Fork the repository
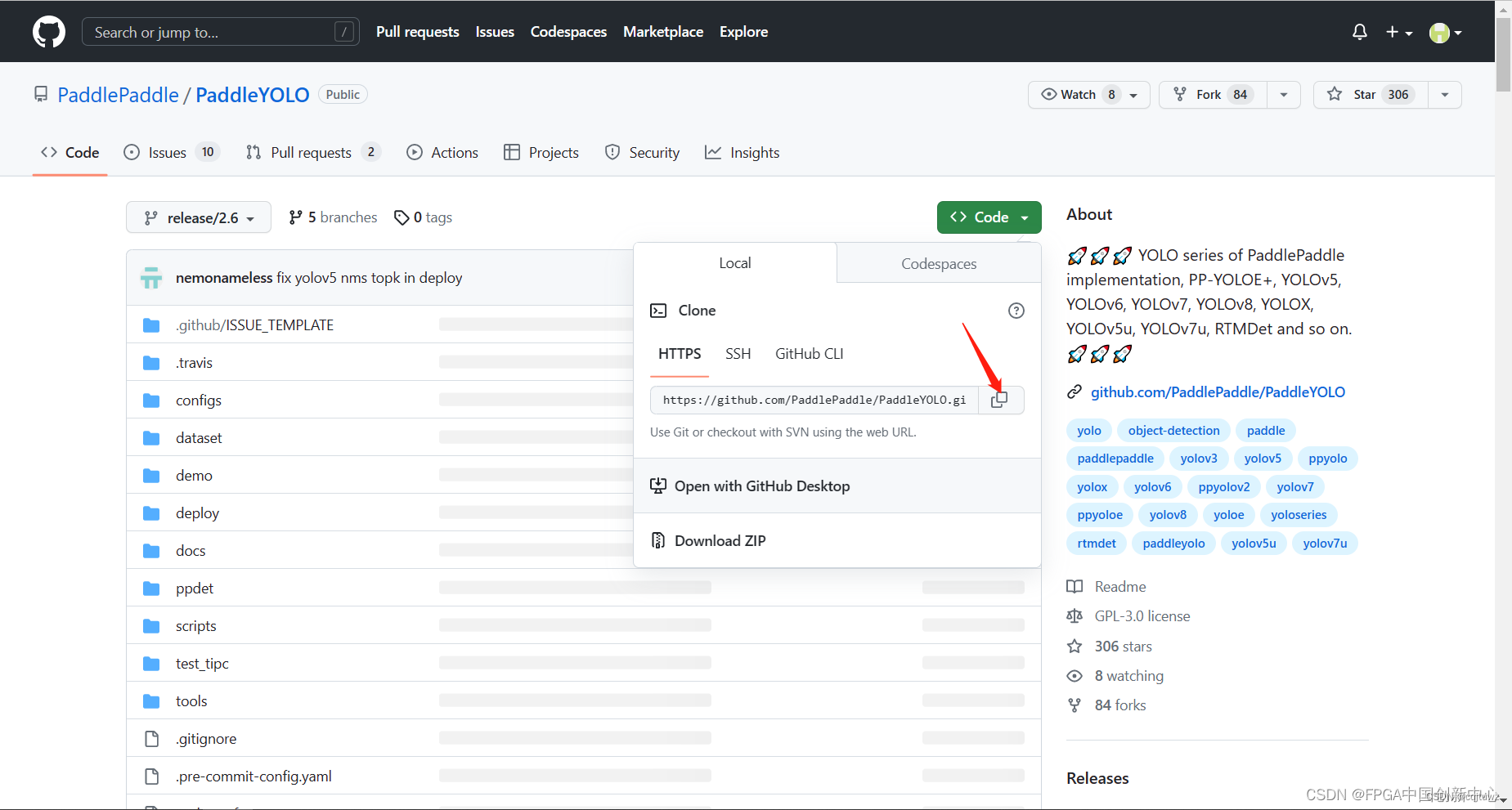This screenshot has height=810, width=1512. 1213,95
